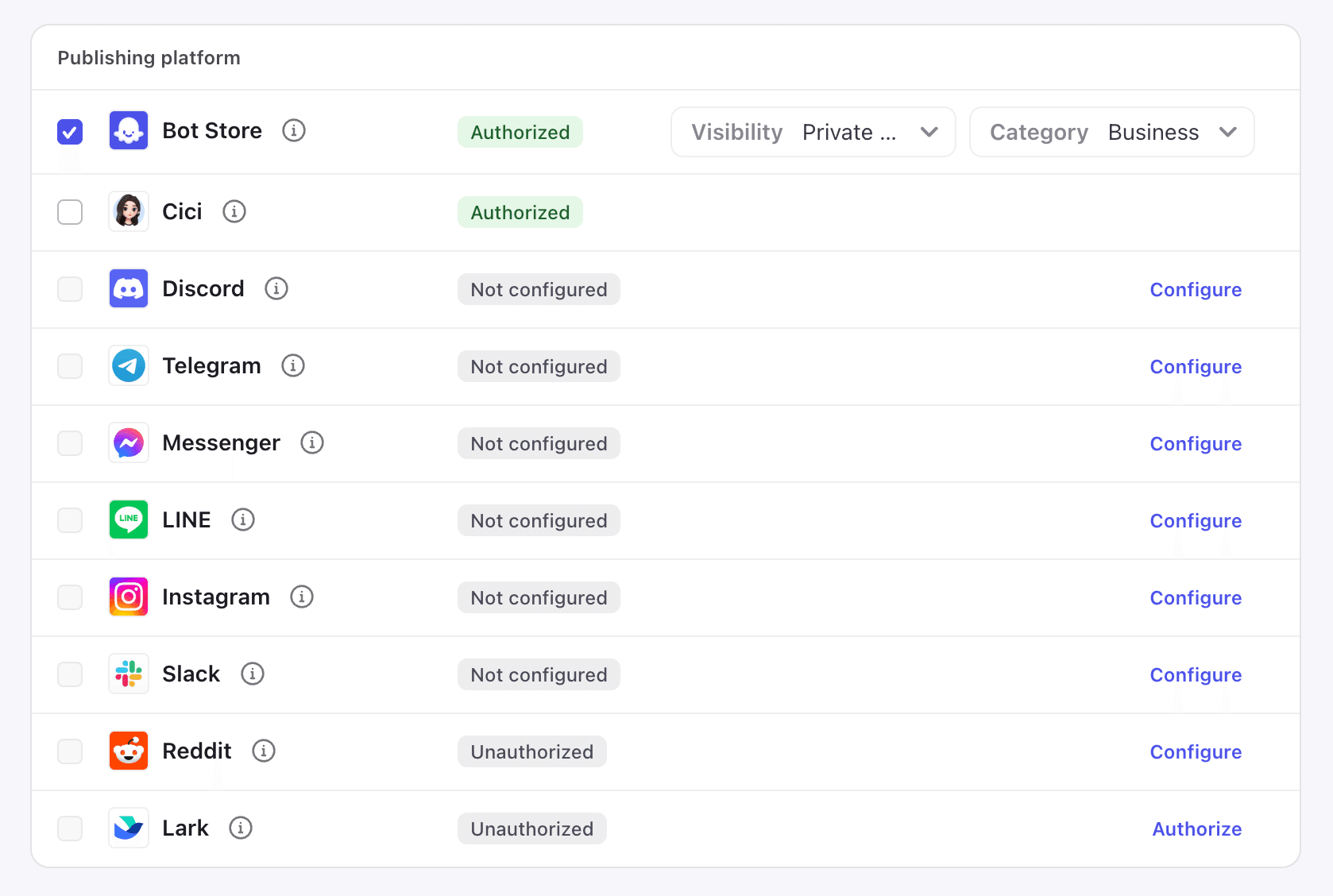Click the Telegram platform logo
Viewport: 1333px width, 896px height.
click(x=129, y=366)
